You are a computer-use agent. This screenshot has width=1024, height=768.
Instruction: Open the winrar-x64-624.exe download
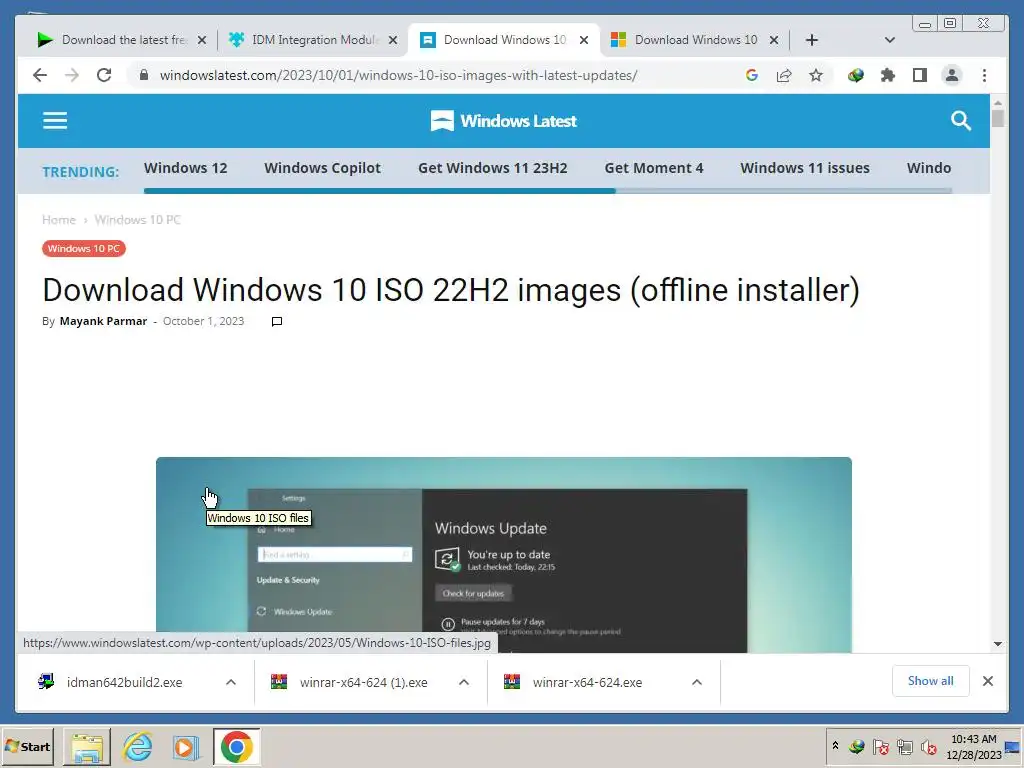(x=587, y=682)
